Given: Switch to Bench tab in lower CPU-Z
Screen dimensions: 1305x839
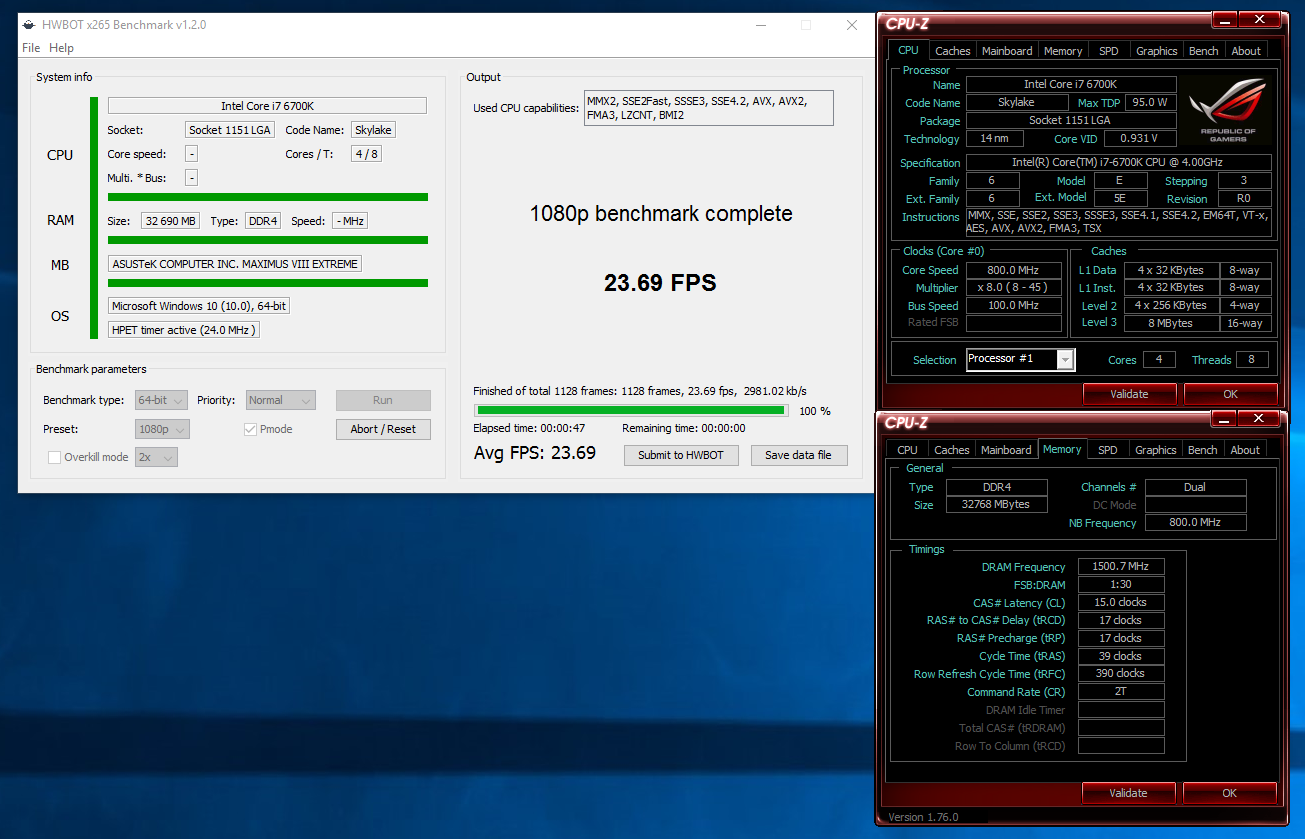Looking at the screenshot, I should pyautogui.click(x=1203, y=450).
